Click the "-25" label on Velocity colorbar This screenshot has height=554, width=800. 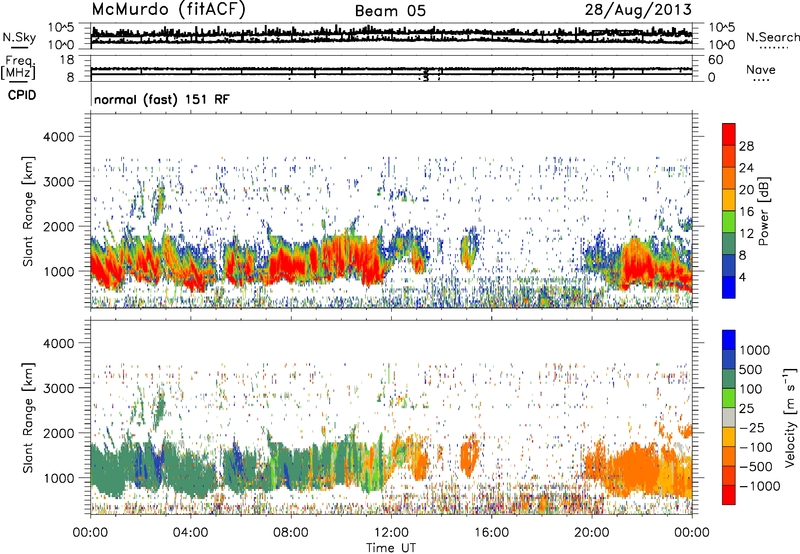752,428
